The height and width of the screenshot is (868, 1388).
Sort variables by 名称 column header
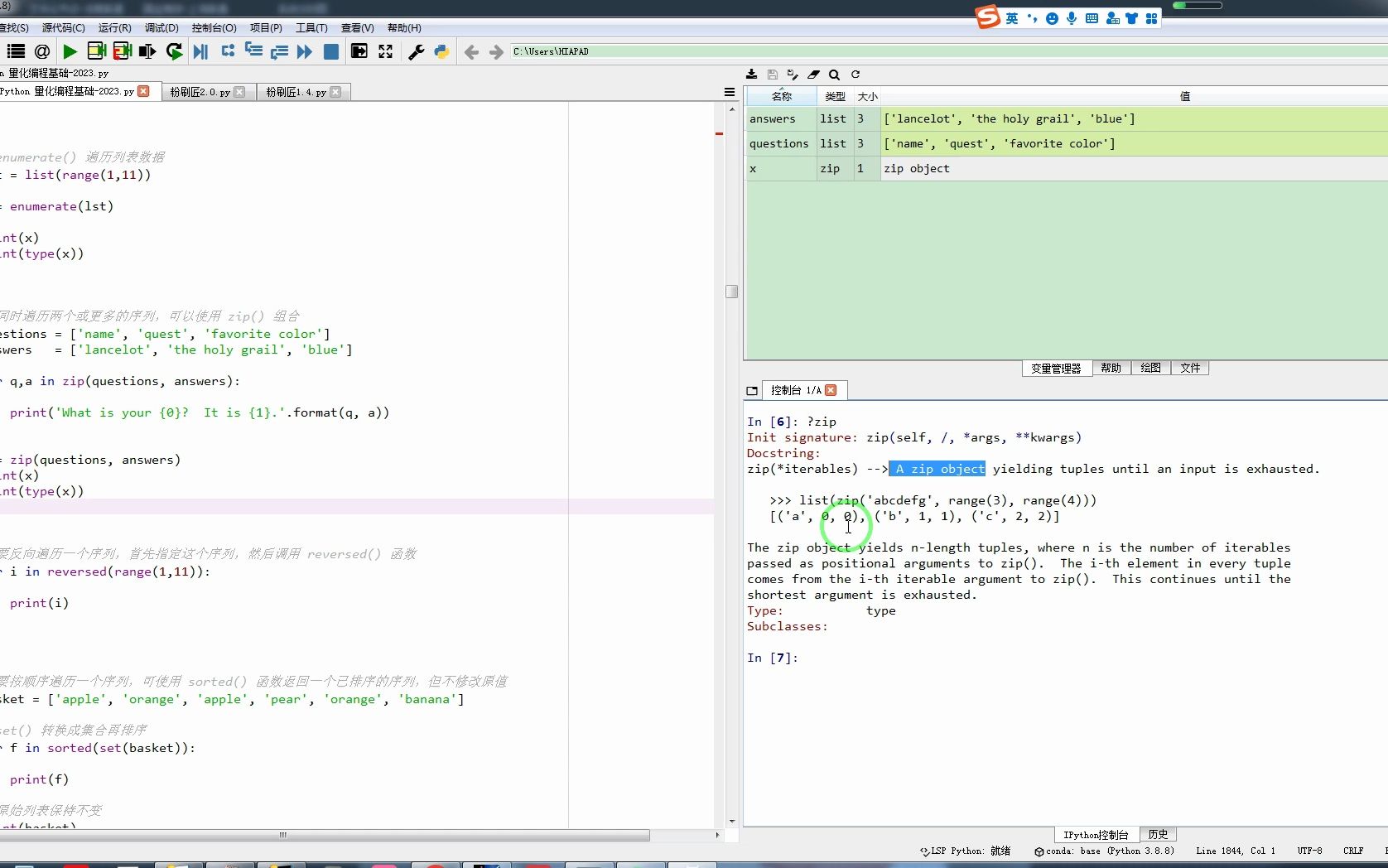[x=781, y=97]
